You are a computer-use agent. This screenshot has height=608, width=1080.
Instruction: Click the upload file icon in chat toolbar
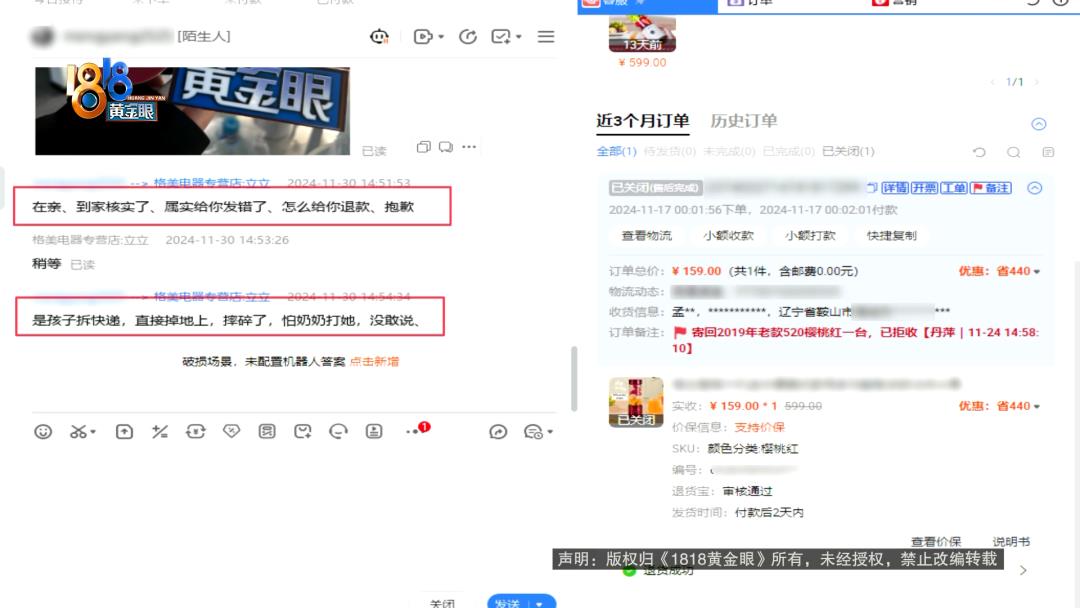(x=124, y=432)
